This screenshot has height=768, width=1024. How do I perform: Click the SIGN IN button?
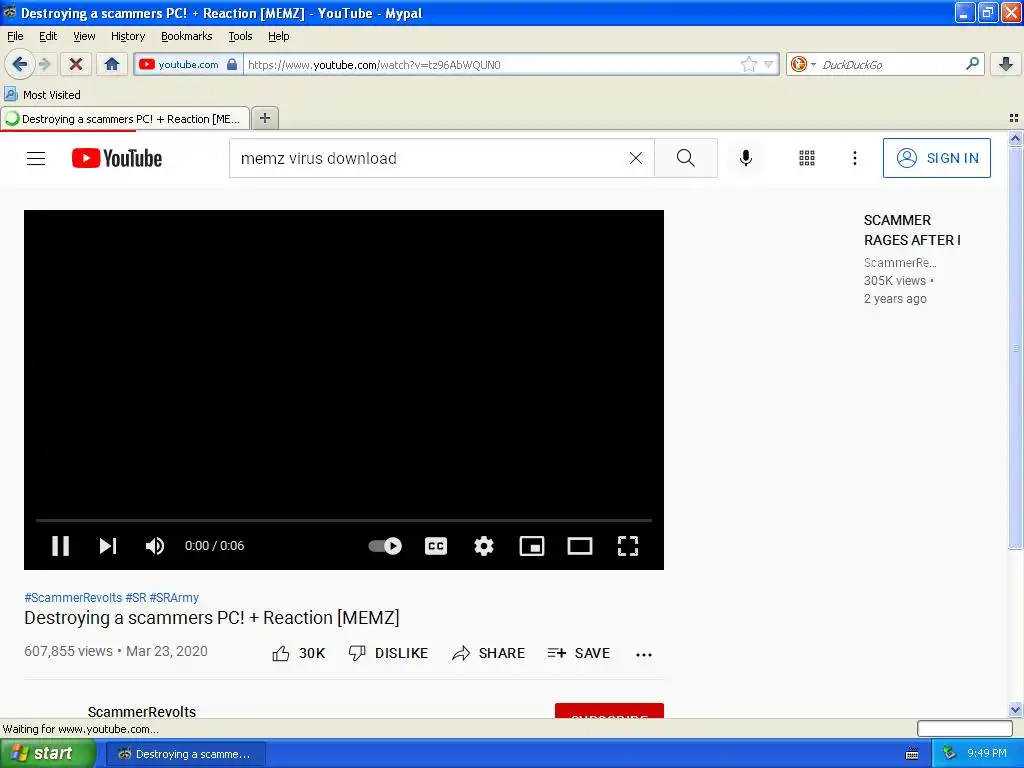coord(936,158)
